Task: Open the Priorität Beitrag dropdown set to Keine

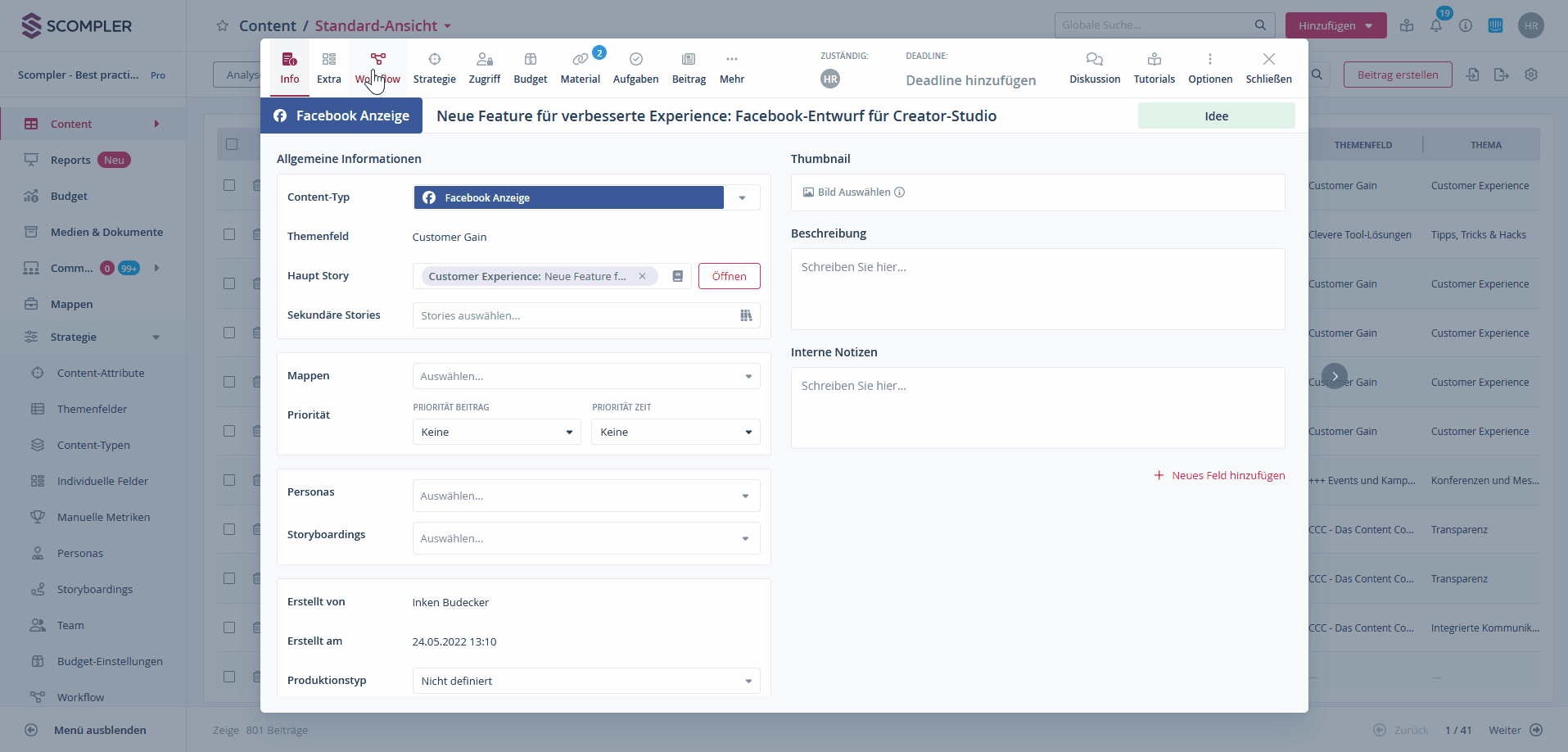Action: tap(496, 432)
